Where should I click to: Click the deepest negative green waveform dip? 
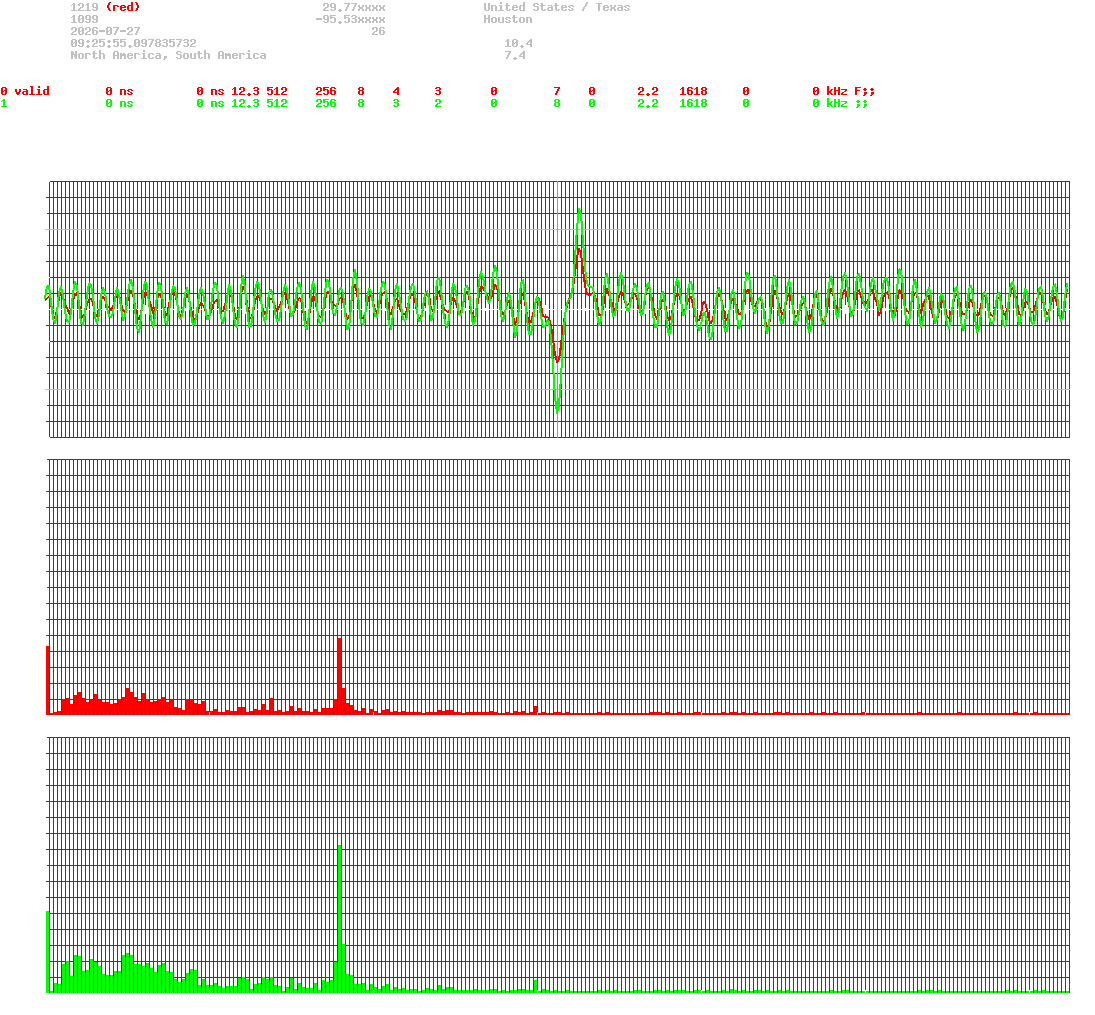coord(557,411)
